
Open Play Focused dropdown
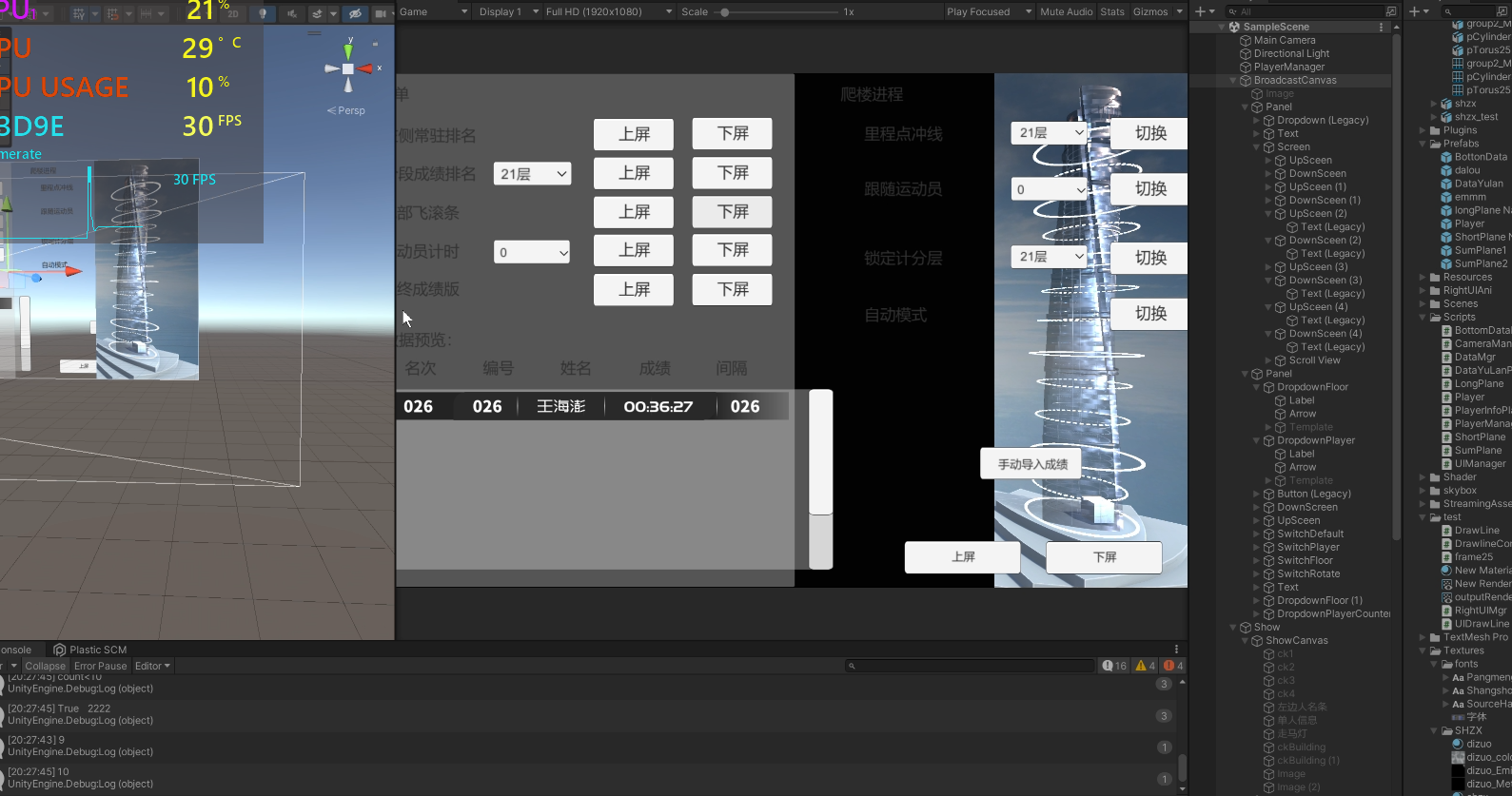click(x=989, y=11)
